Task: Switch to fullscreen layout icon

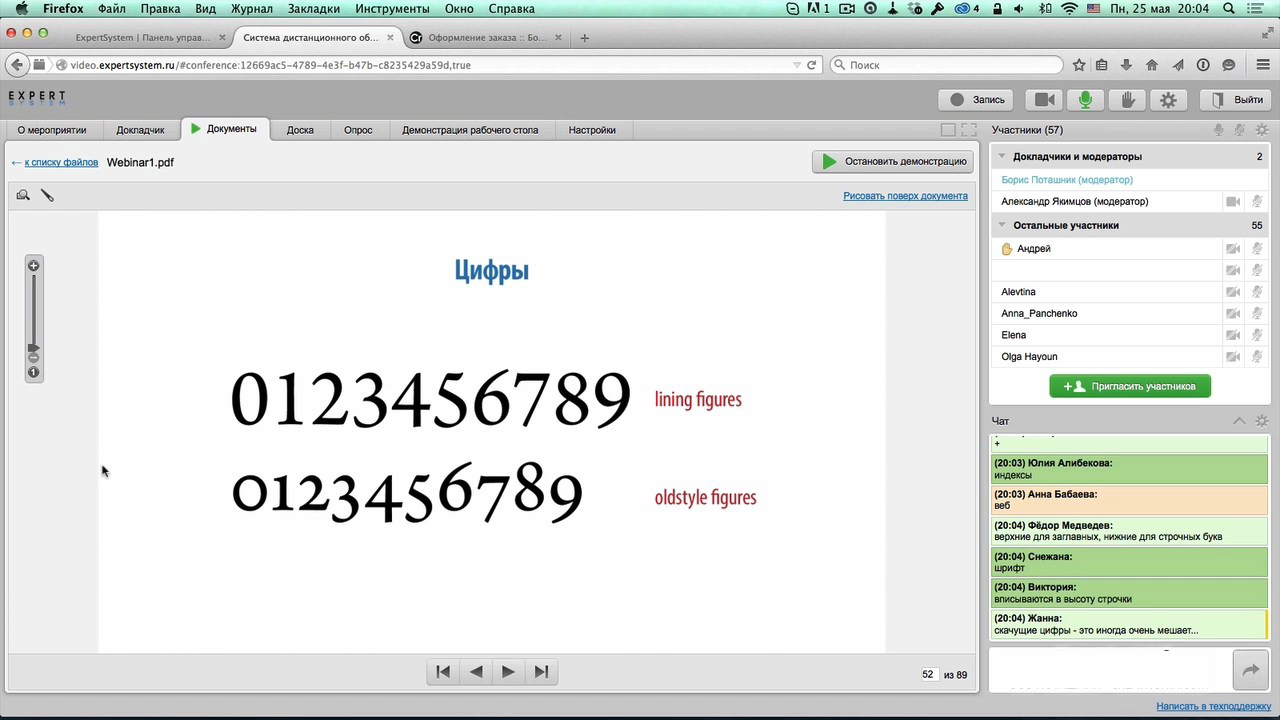Action: (x=969, y=130)
